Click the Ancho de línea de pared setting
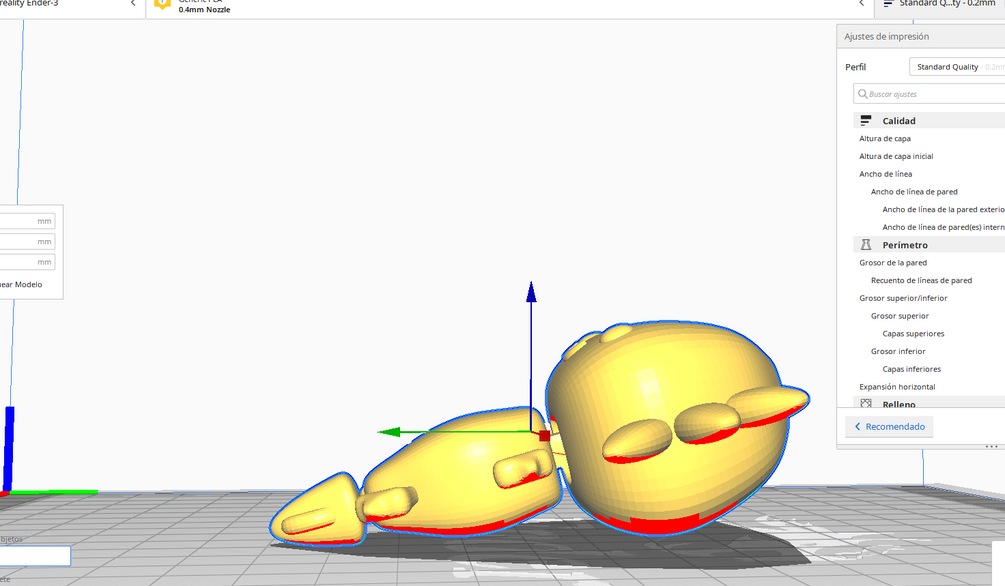 pyautogui.click(x=914, y=192)
